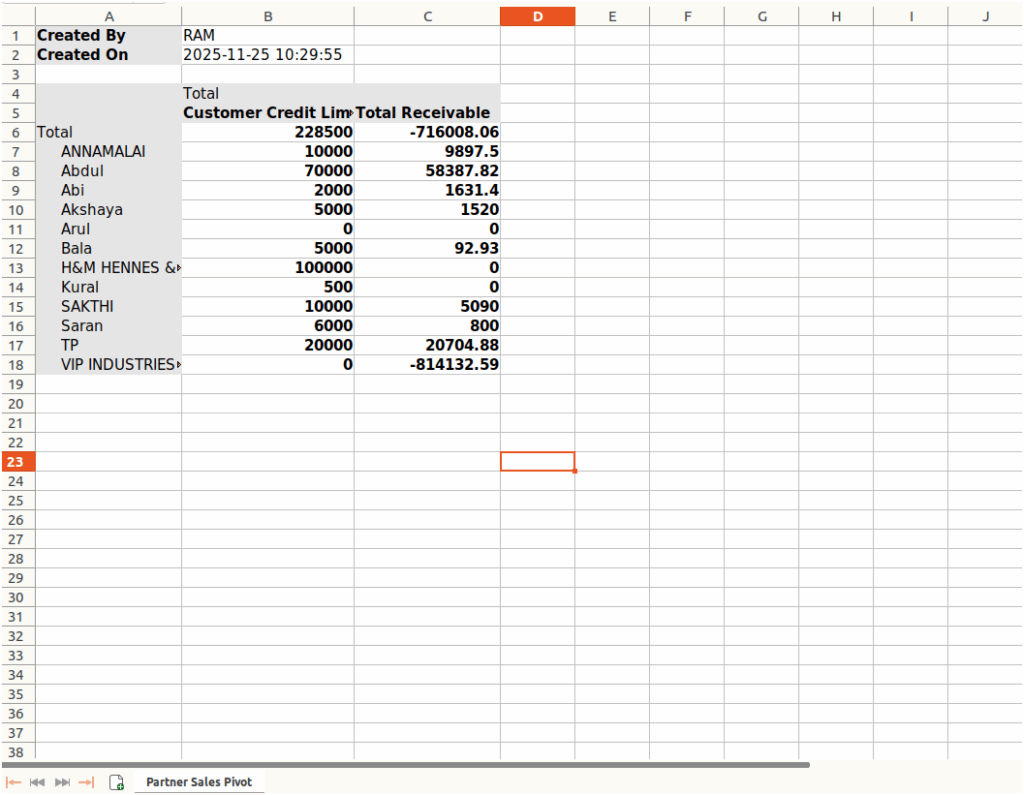Go to next sheet with navigation arrow
This screenshot has width=1024, height=795.
61,782
